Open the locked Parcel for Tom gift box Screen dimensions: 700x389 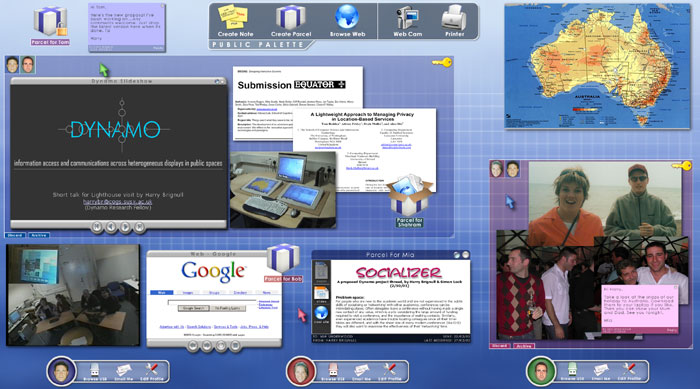tap(50, 25)
